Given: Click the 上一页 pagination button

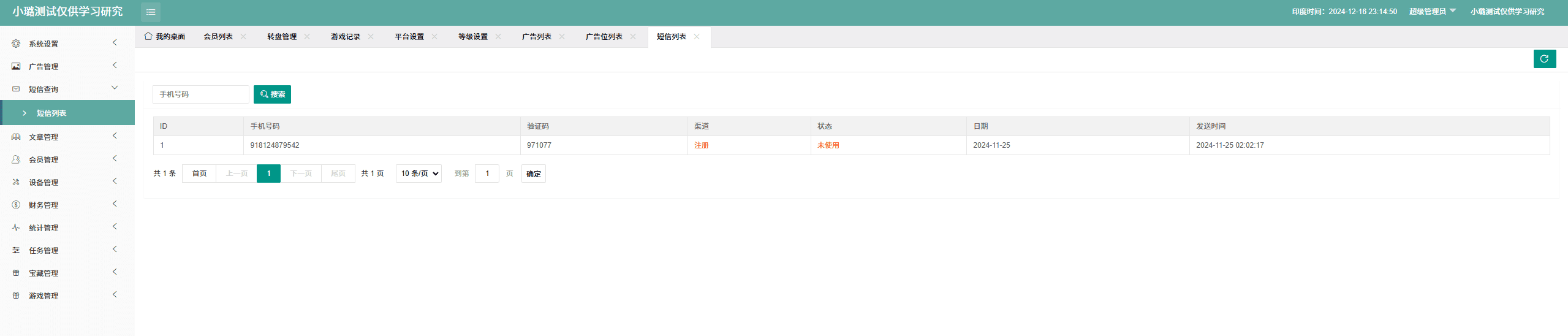Looking at the screenshot, I should point(237,174).
